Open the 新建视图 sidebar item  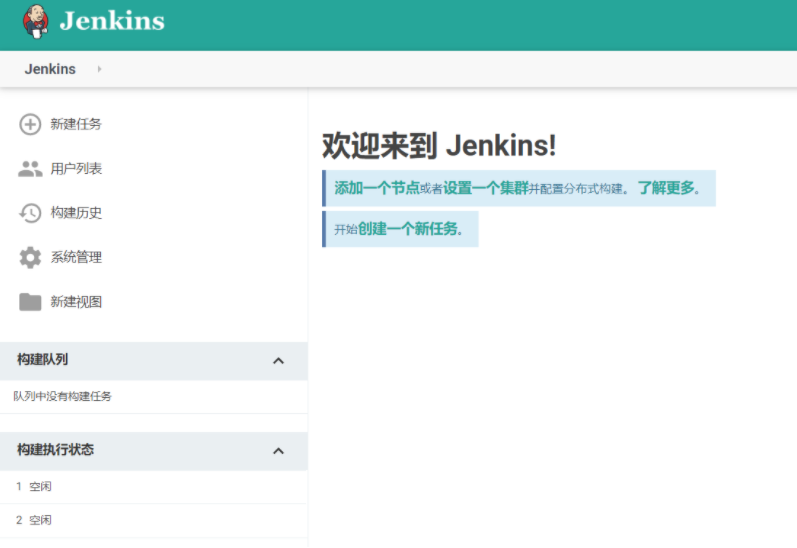[x=76, y=302]
